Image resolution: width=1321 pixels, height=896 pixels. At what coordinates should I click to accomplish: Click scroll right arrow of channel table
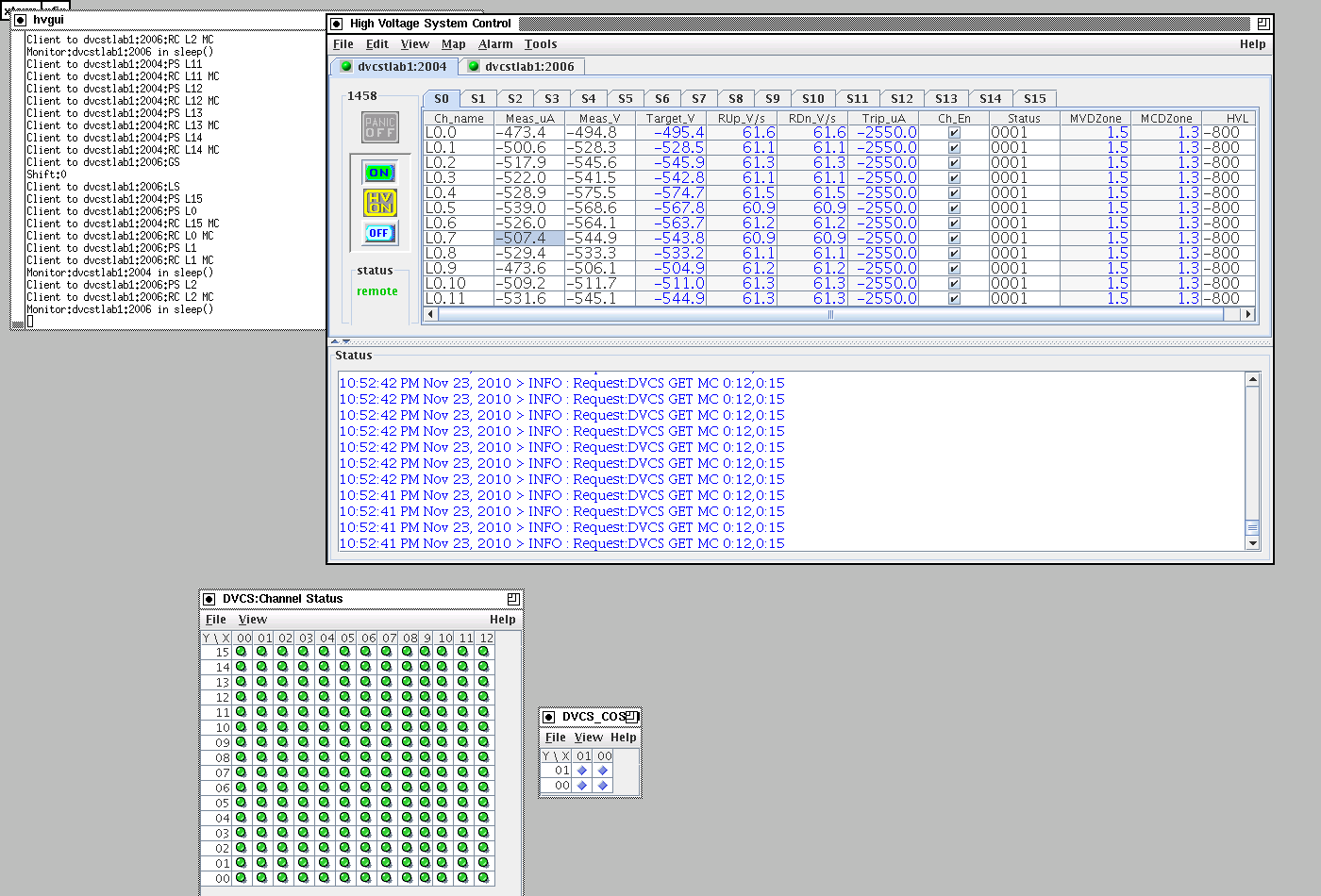tap(1247, 314)
